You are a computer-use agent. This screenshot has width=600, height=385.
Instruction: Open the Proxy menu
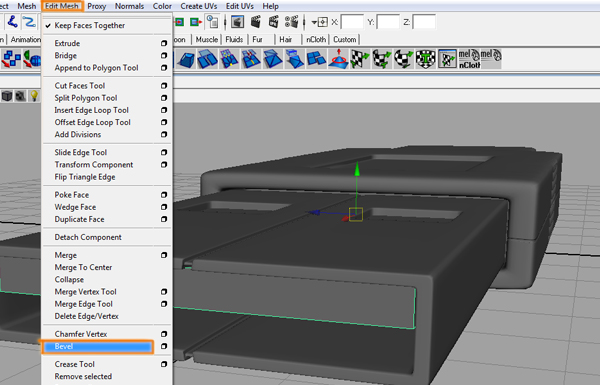(x=96, y=6)
